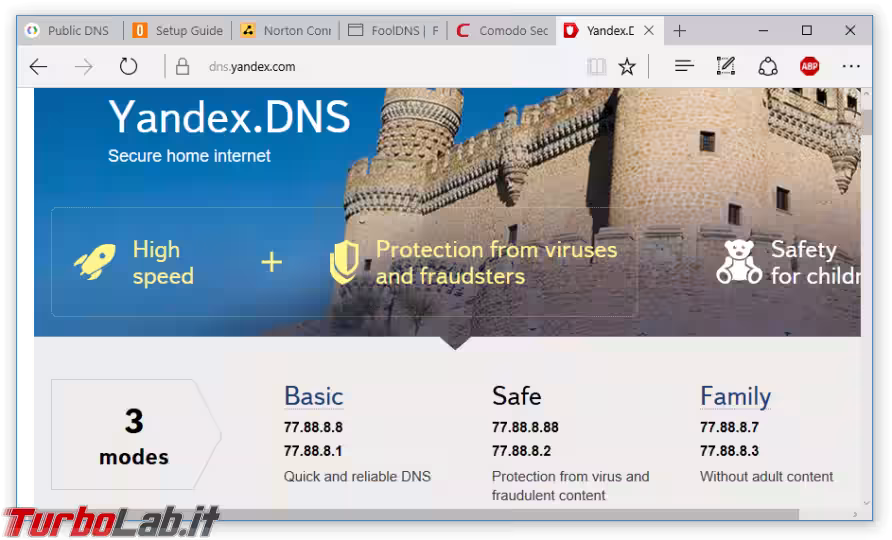Click the horizontal scrollbar at bottom
892x540 pixels.
[407, 514]
